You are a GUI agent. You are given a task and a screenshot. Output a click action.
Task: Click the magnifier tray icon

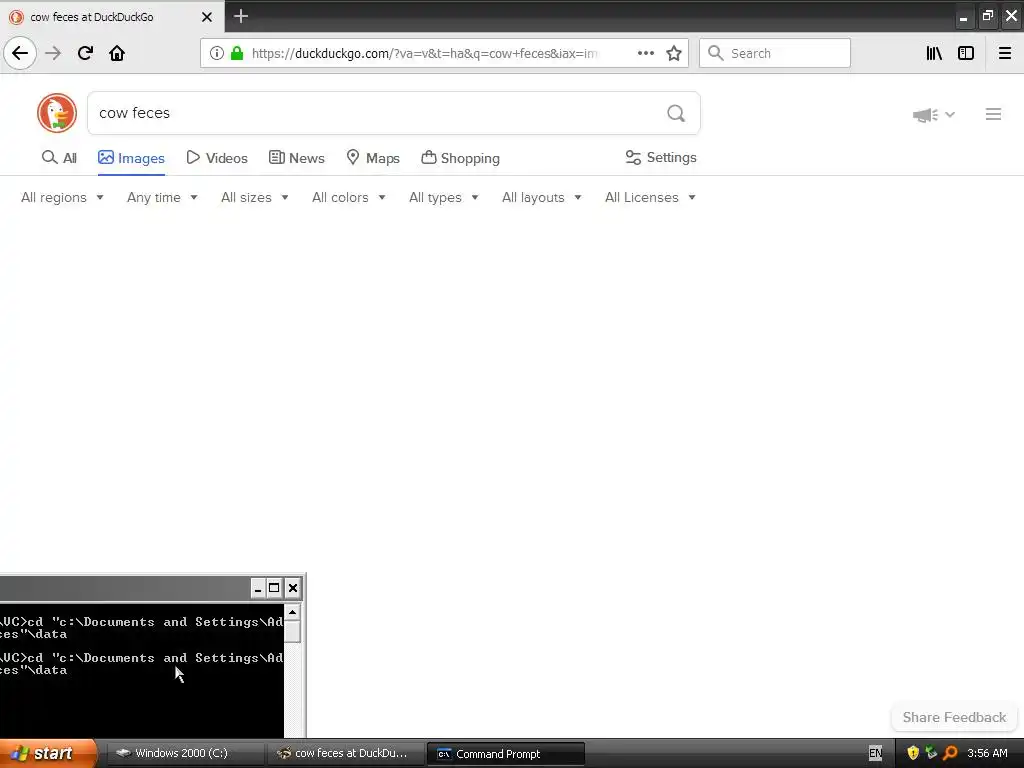coord(950,753)
